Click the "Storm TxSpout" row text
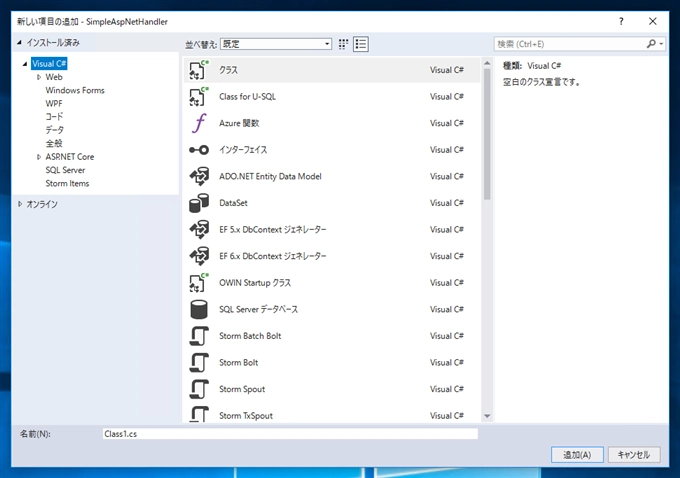 246,416
